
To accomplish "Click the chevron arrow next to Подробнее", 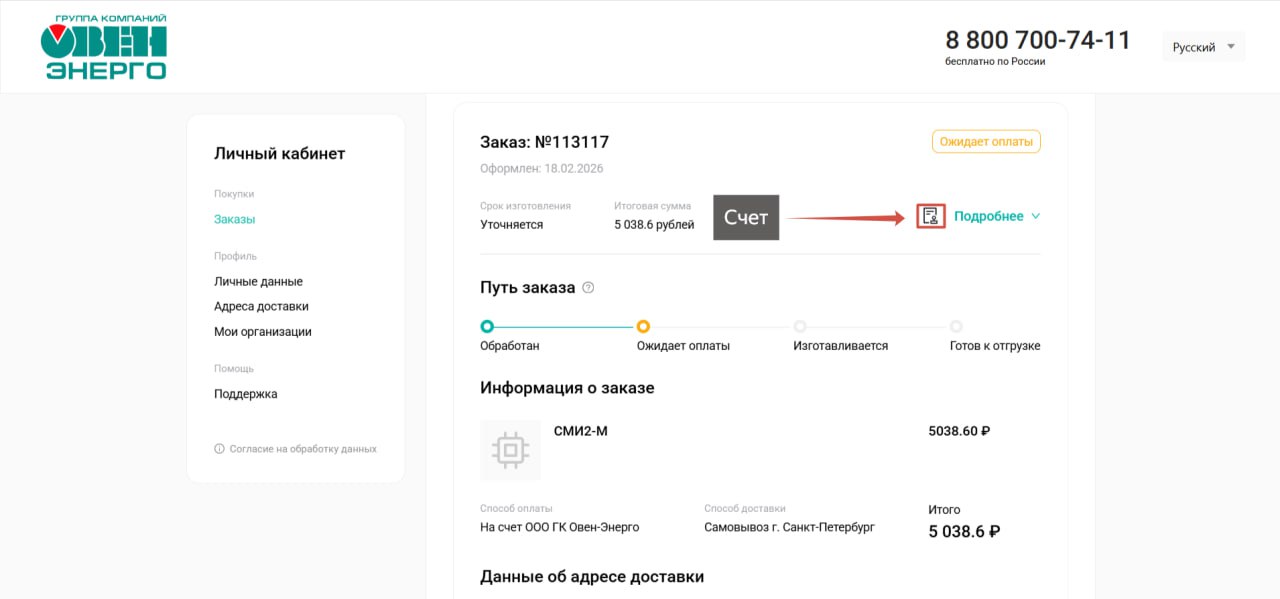I will 1035,216.
